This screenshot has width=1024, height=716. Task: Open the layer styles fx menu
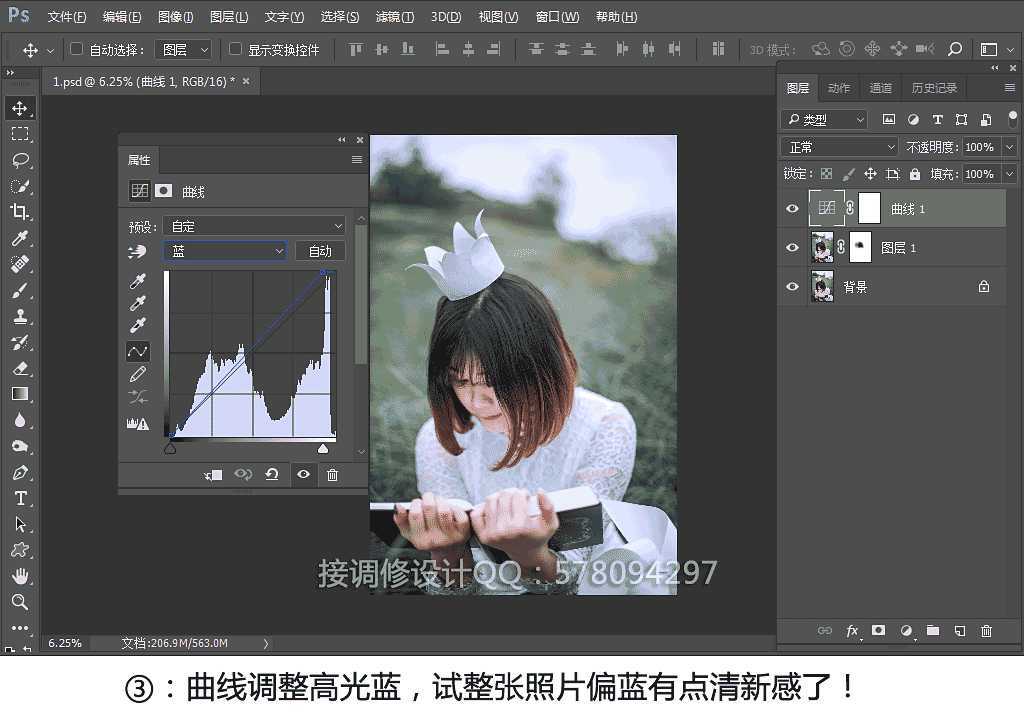(852, 631)
